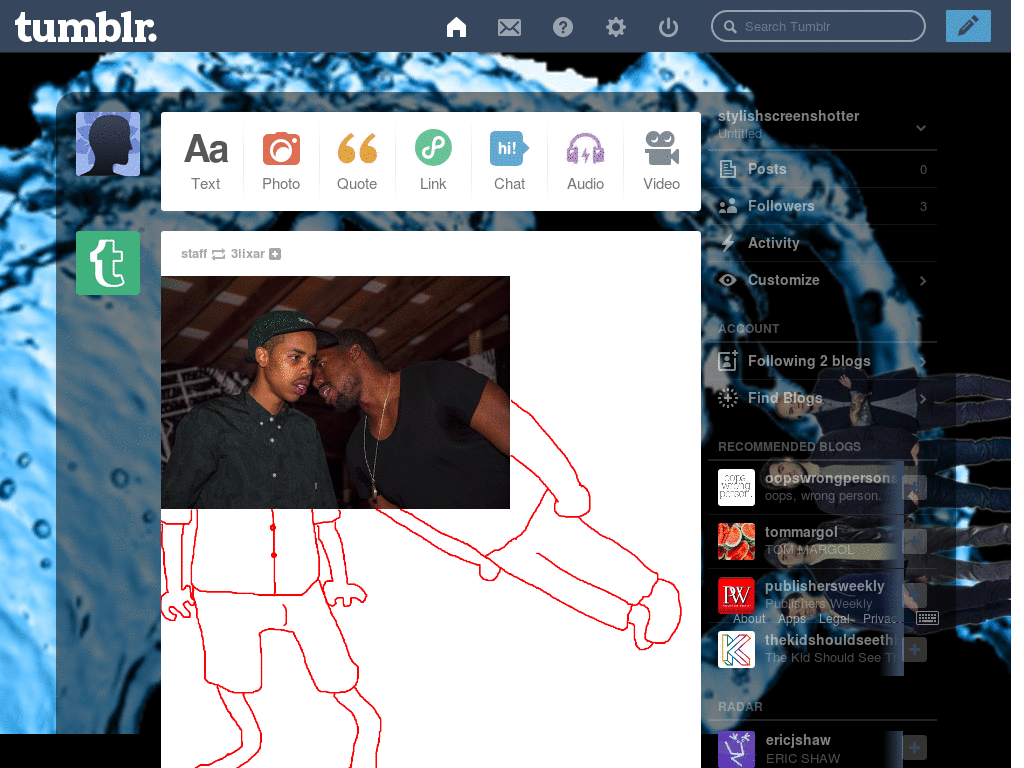Open the staff blog link
The image size is (1024, 768).
(194, 254)
